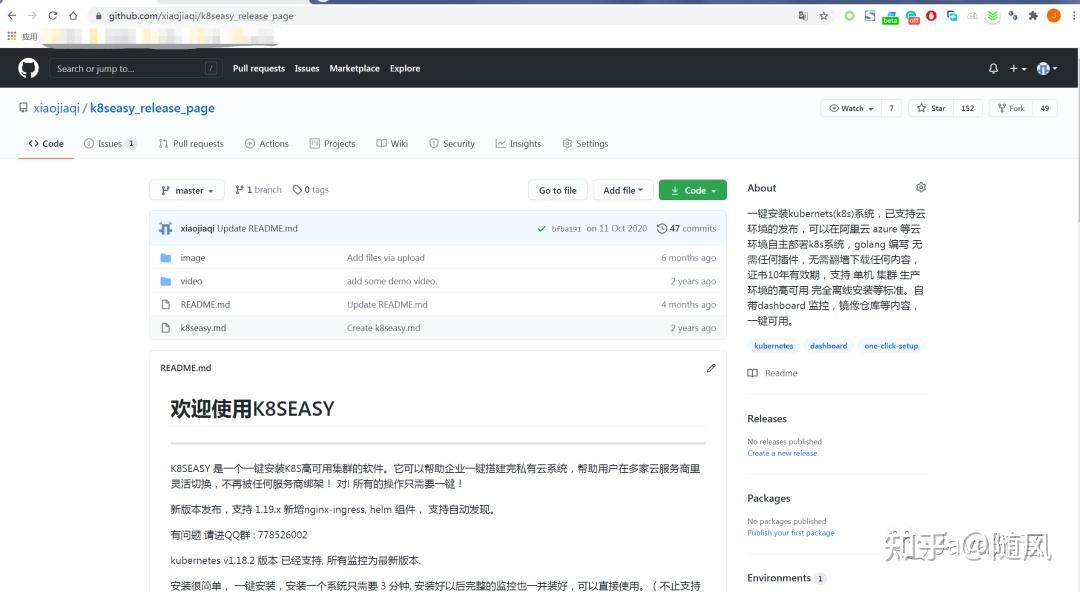This screenshot has height=592, width=1080.
Task: Open the master branch dropdown
Action: (187, 190)
